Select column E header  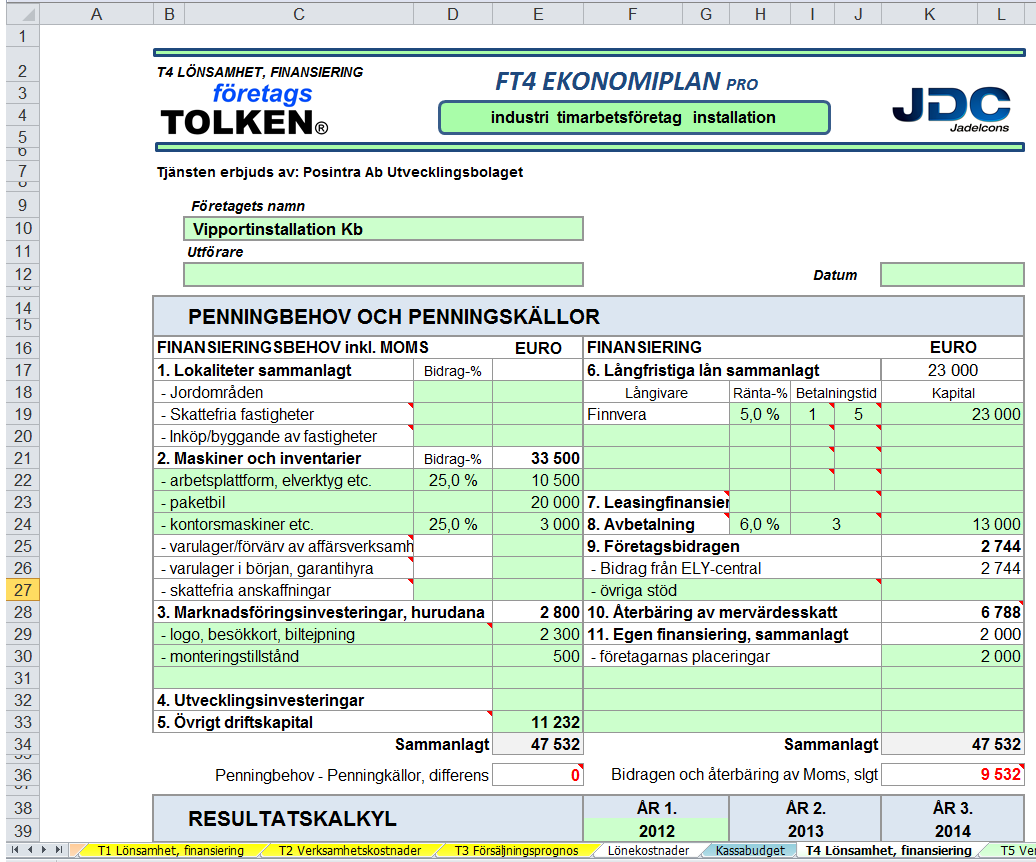pos(538,14)
